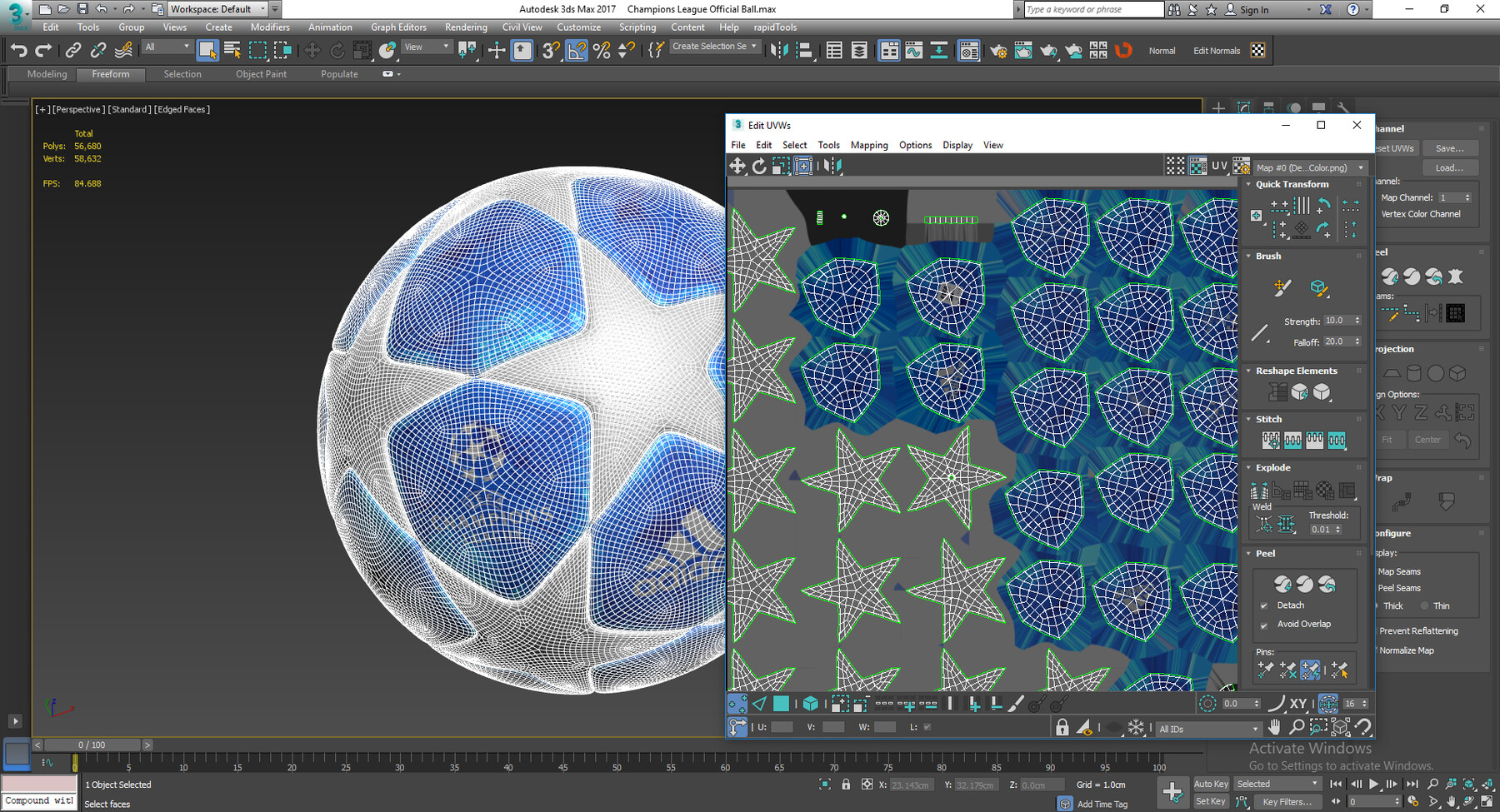The width and height of the screenshot is (1500, 812).
Task: Open the All IDs material dropdown
Action: (x=1208, y=729)
